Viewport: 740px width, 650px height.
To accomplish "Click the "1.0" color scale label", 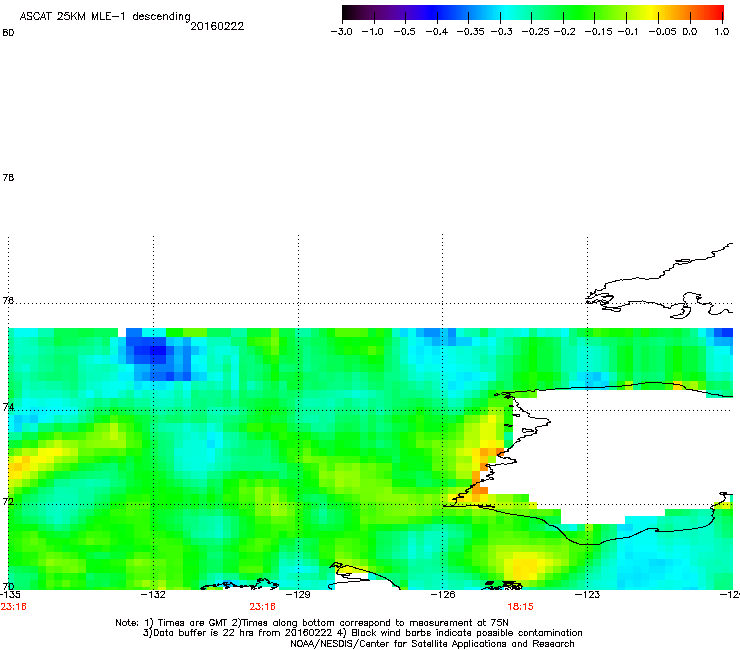I will click(x=722, y=32).
